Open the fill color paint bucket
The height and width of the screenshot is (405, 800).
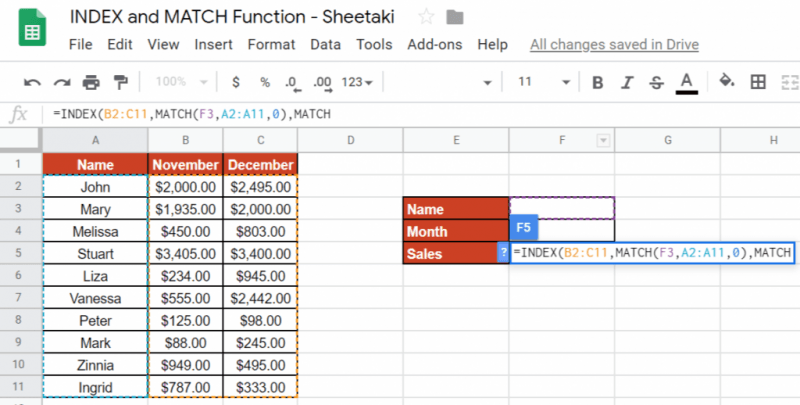pos(727,82)
